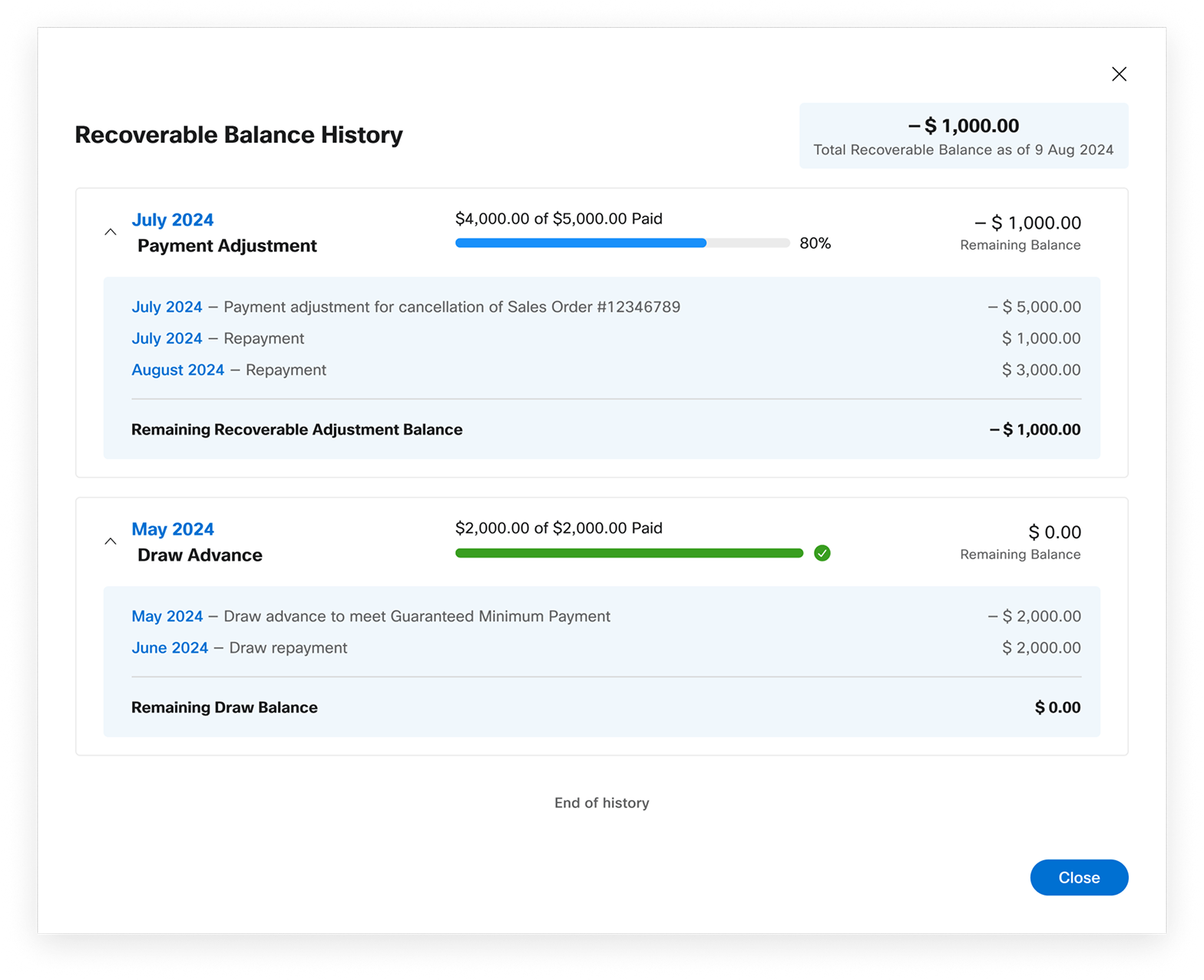Collapse the May 2024 Draw Advance section
Screen dimensions: 1204x980
[111, 541]
